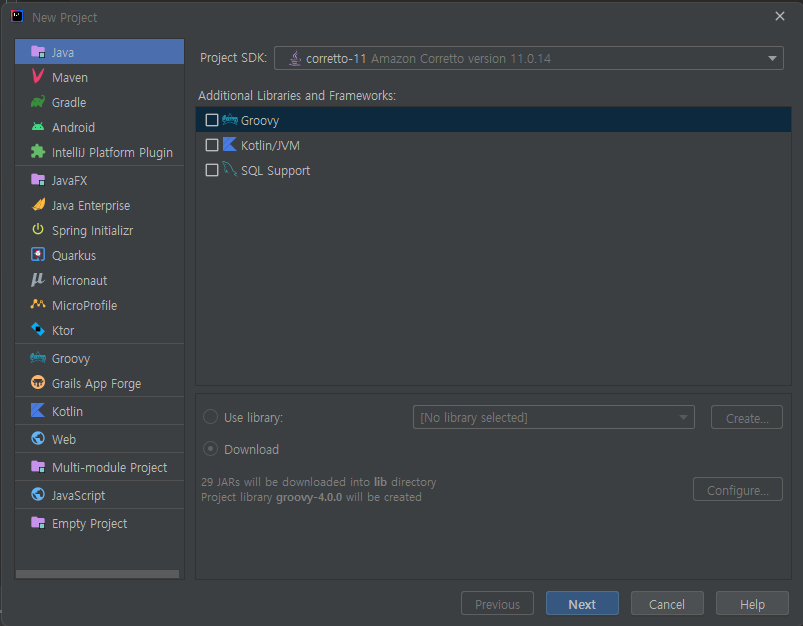Select the SQL Support row label
Image resolution: width=803 pixels, height=626 pixels.
click(x=275, y=171)
